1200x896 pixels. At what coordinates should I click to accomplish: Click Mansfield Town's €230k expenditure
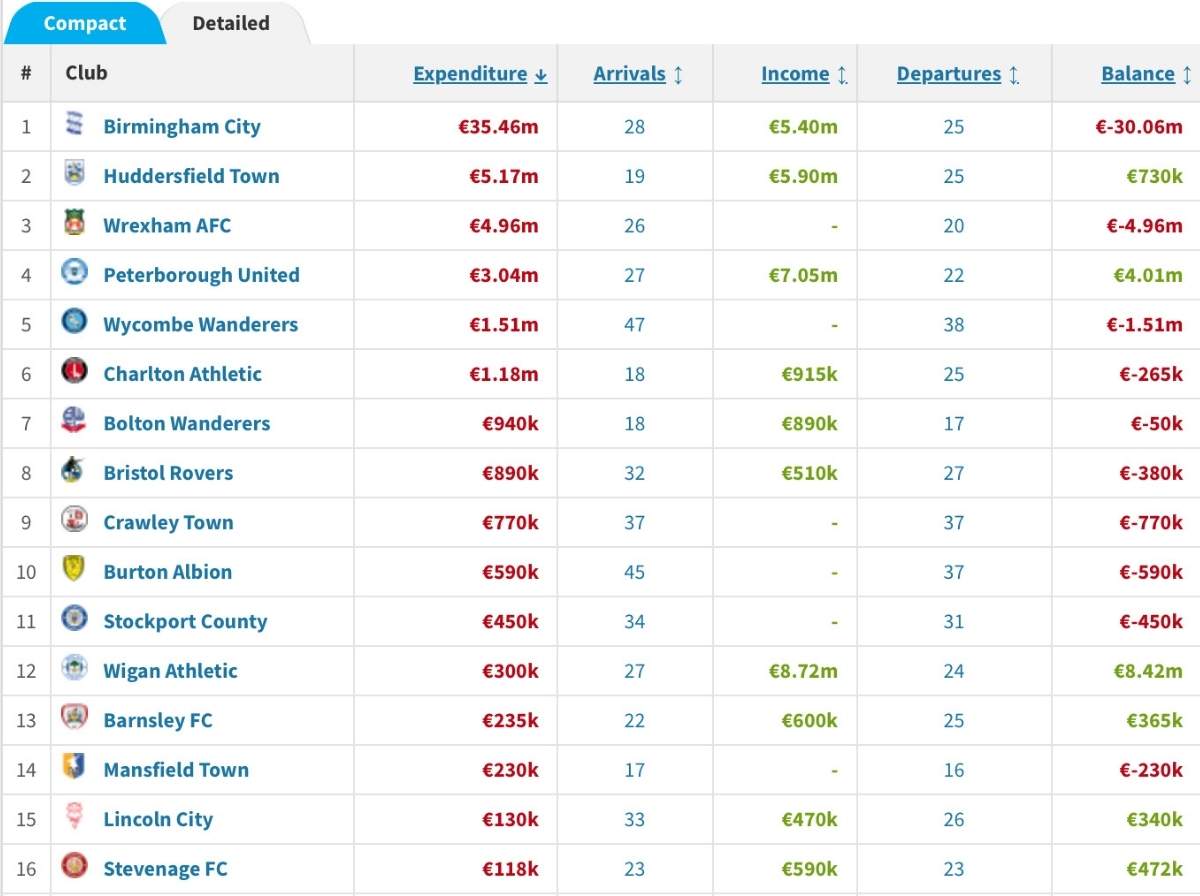point(510,770)
